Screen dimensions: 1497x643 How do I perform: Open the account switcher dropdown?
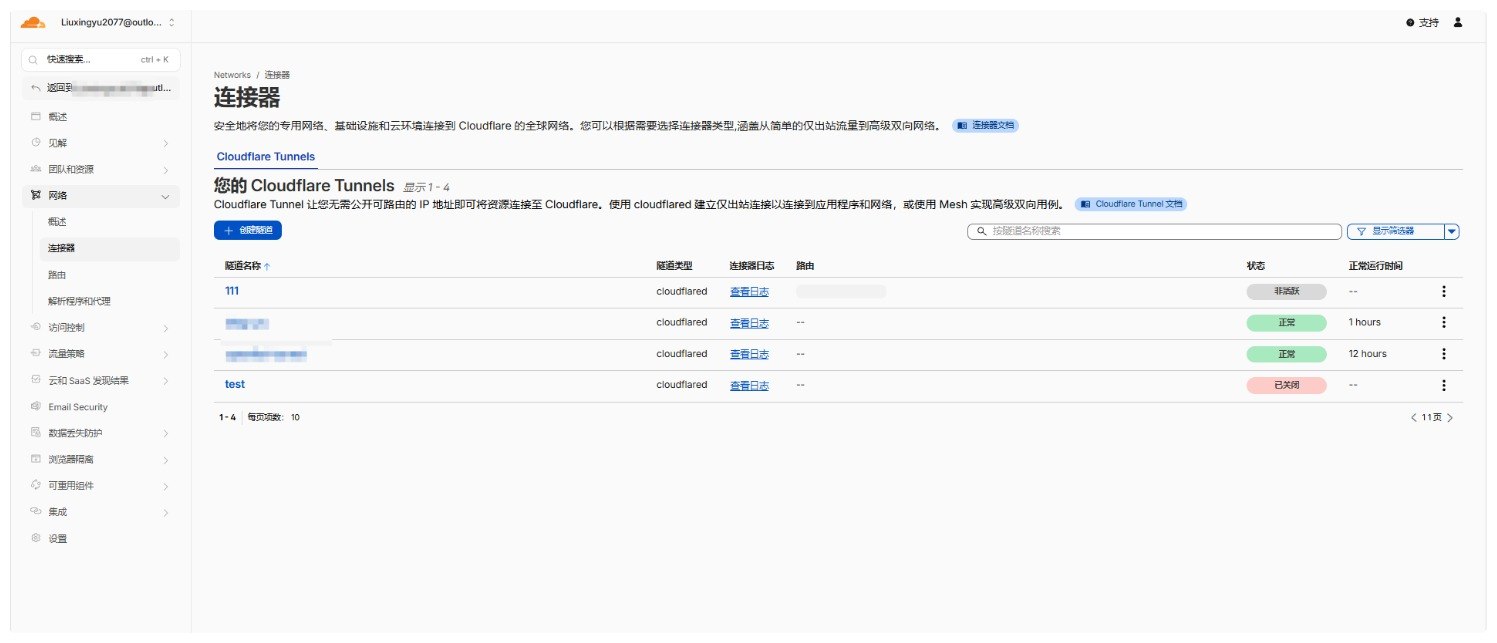coord(117,22)
